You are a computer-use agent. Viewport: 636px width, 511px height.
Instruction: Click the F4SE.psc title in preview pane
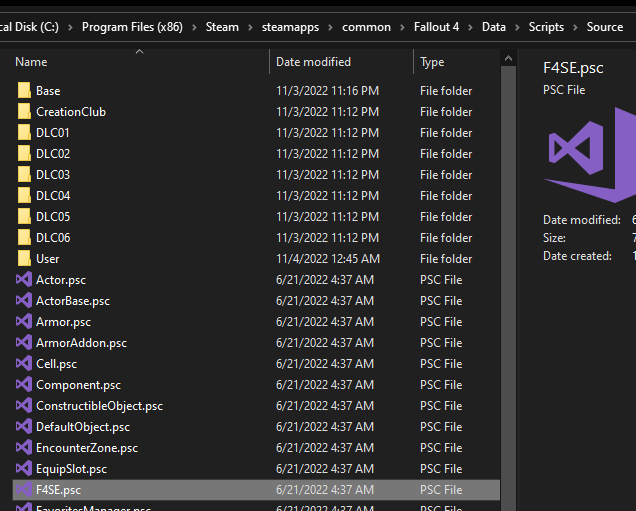[573, 68]
